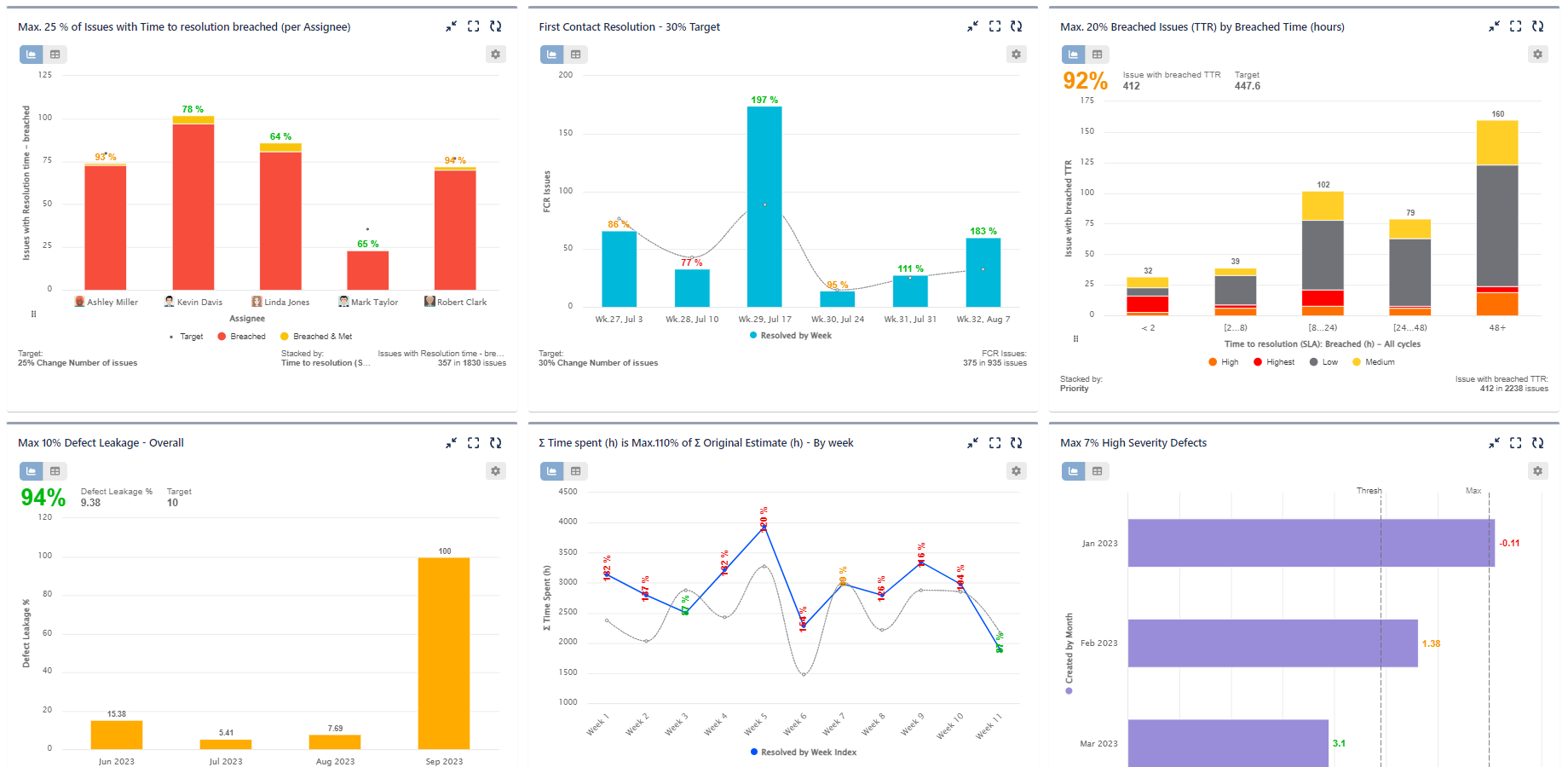Switch Defect Leakage gadget to table view
The image size is (1568, 767).
click(55, 471)
